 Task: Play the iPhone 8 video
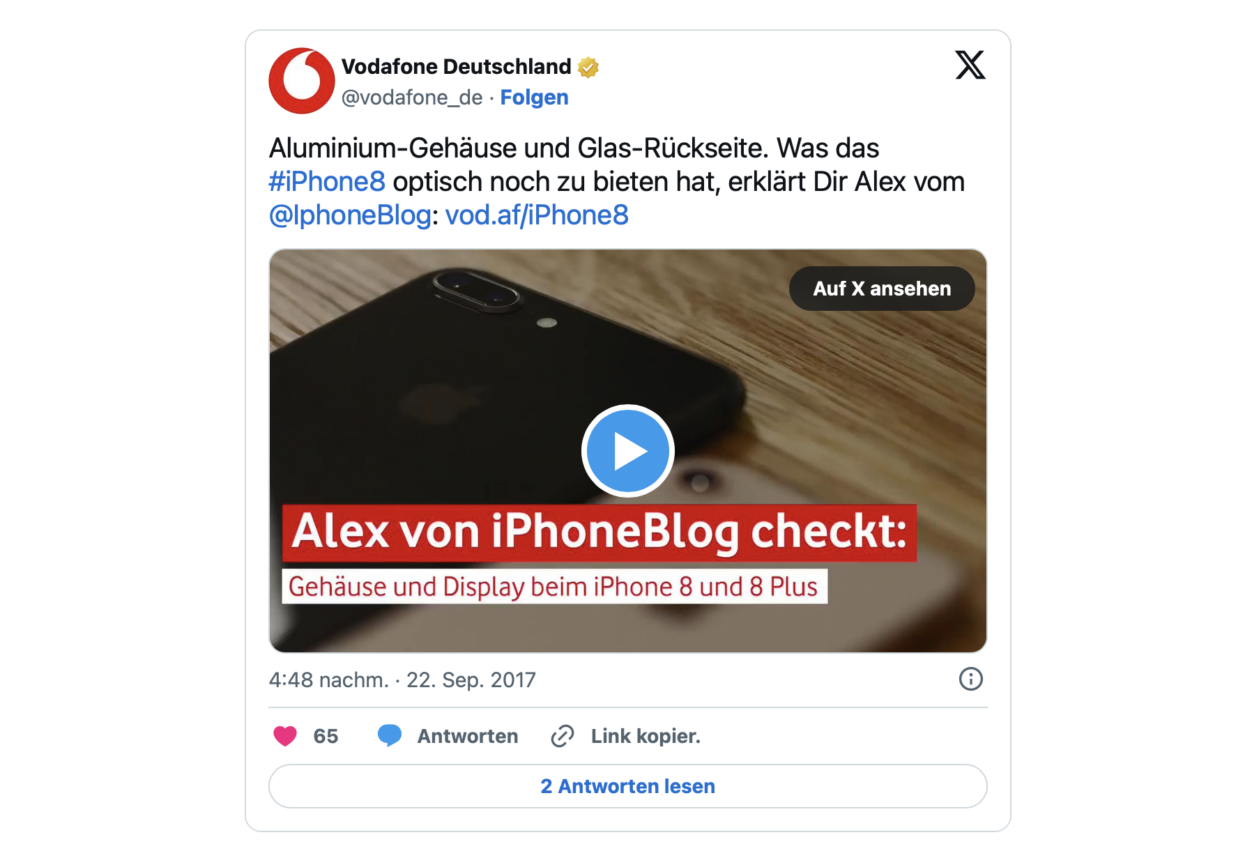pos(628,451)
